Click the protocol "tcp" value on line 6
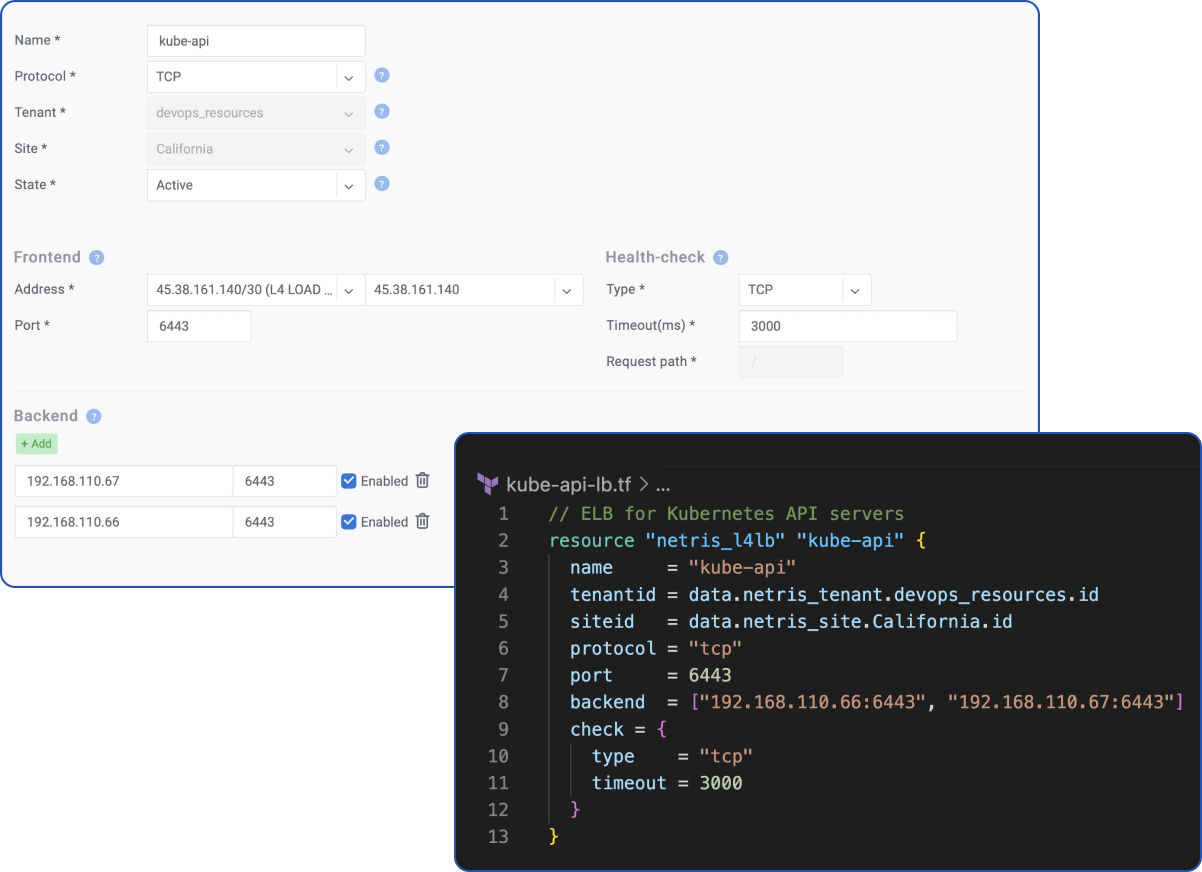This screenshot has width=1202, height=872. (x=715, y=649)
